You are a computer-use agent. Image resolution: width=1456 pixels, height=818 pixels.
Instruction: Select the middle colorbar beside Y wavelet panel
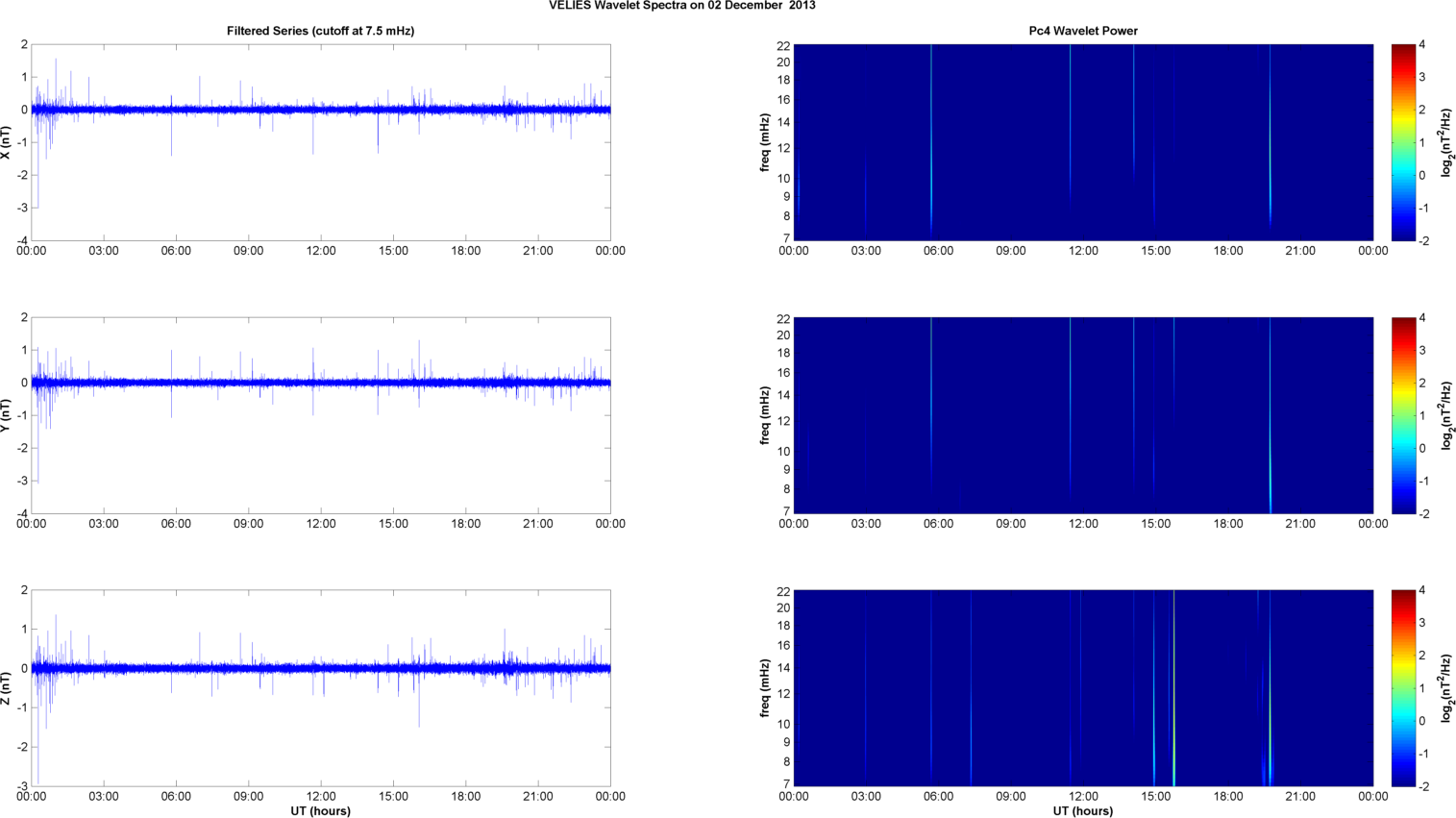1403,415
